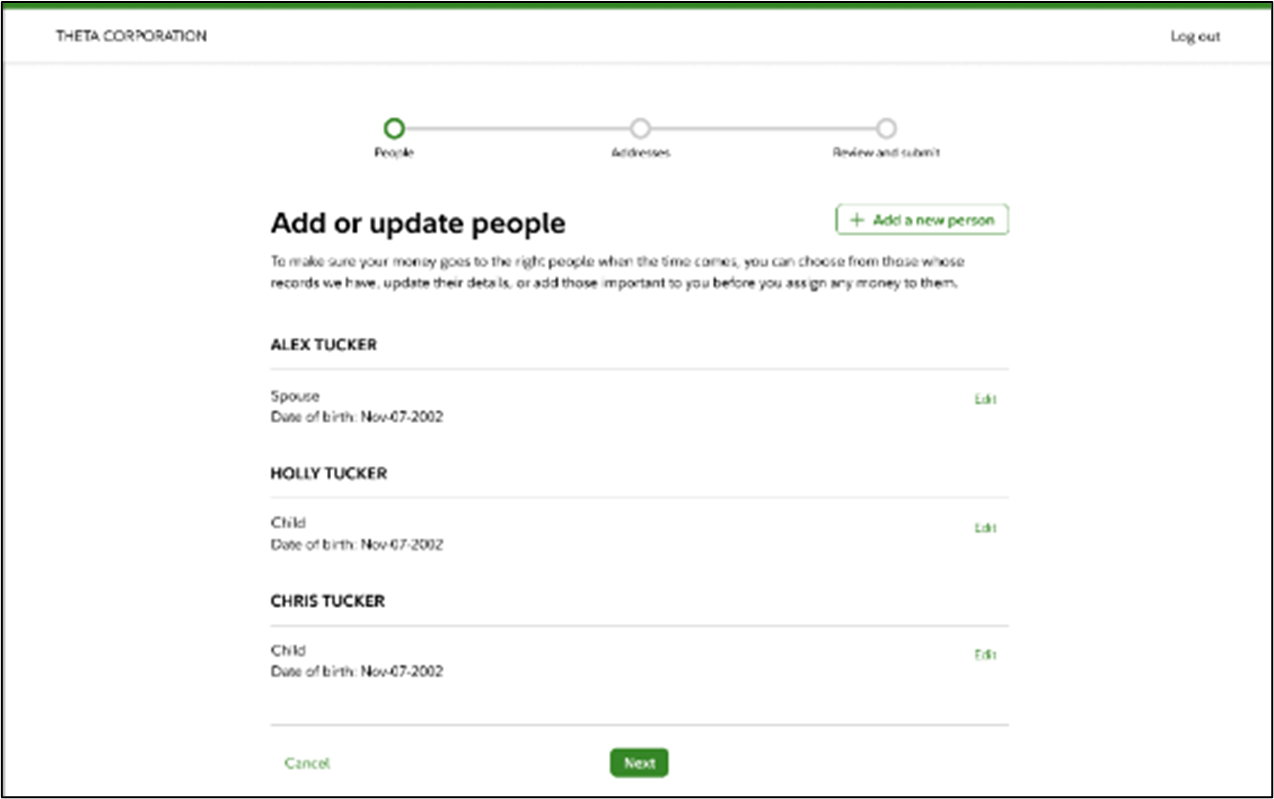Select the HOLLY TUCKER name heading
Viewport: 1274px width, 799px height.
pos(328,473)
